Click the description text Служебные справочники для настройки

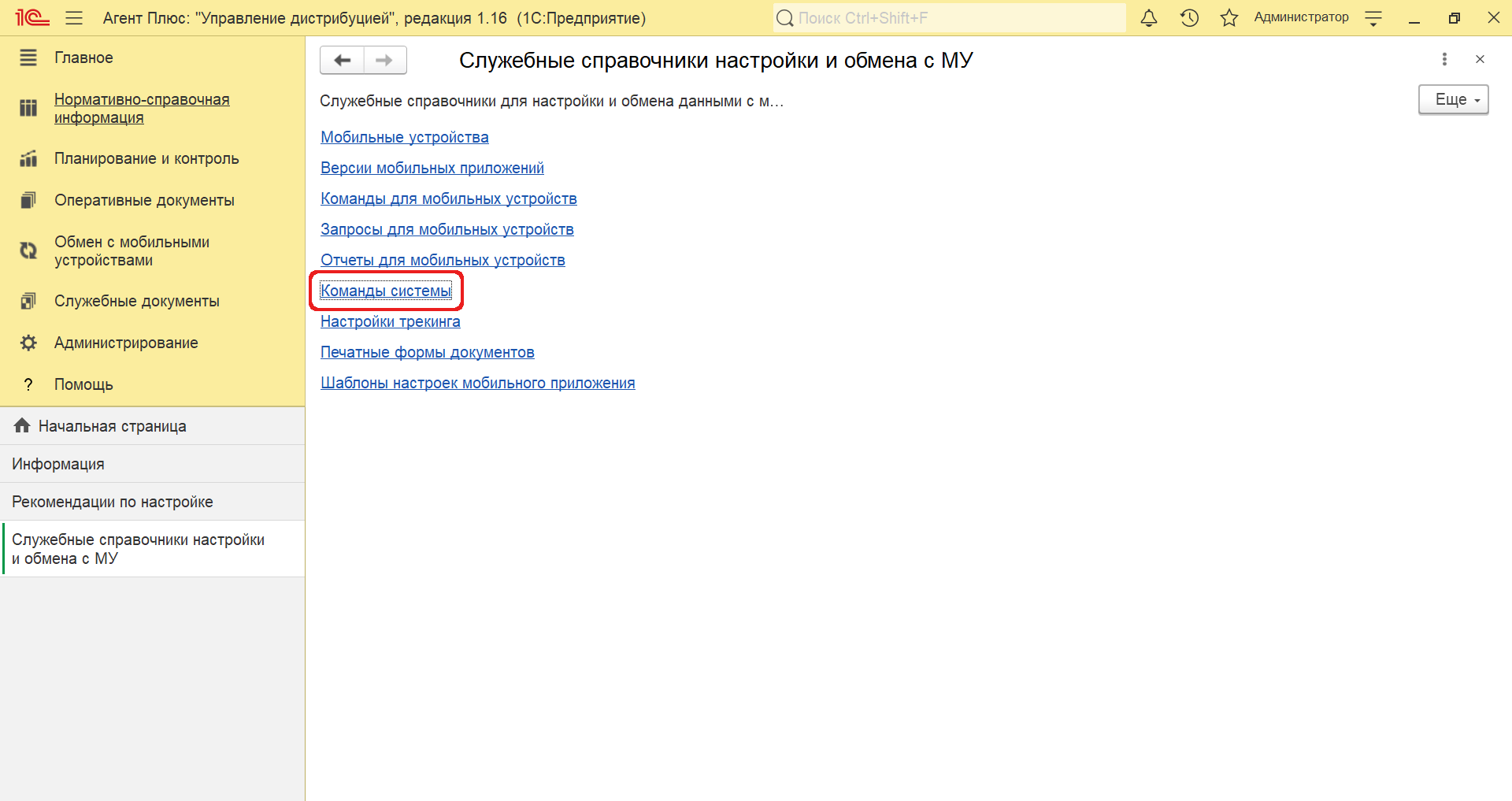coord(551,101)
